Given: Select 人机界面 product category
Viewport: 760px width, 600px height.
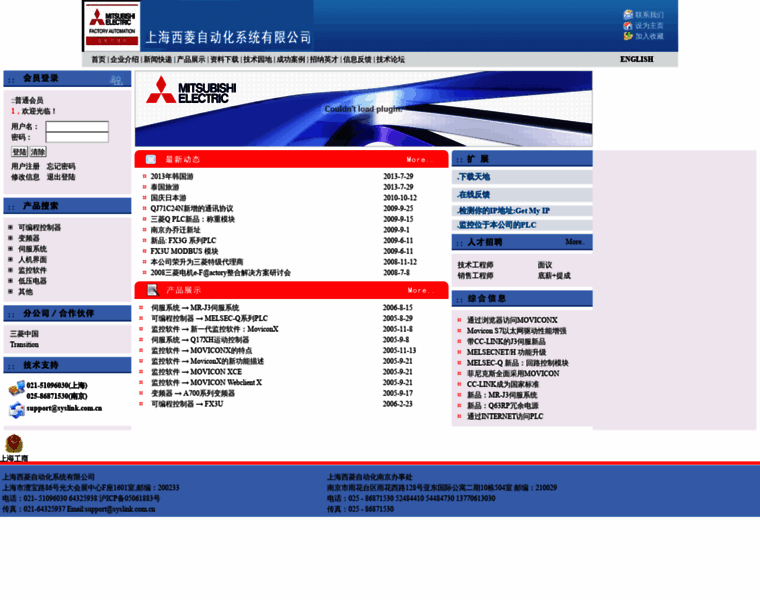Looking at the screenshot, I should [x=32, y=259].
